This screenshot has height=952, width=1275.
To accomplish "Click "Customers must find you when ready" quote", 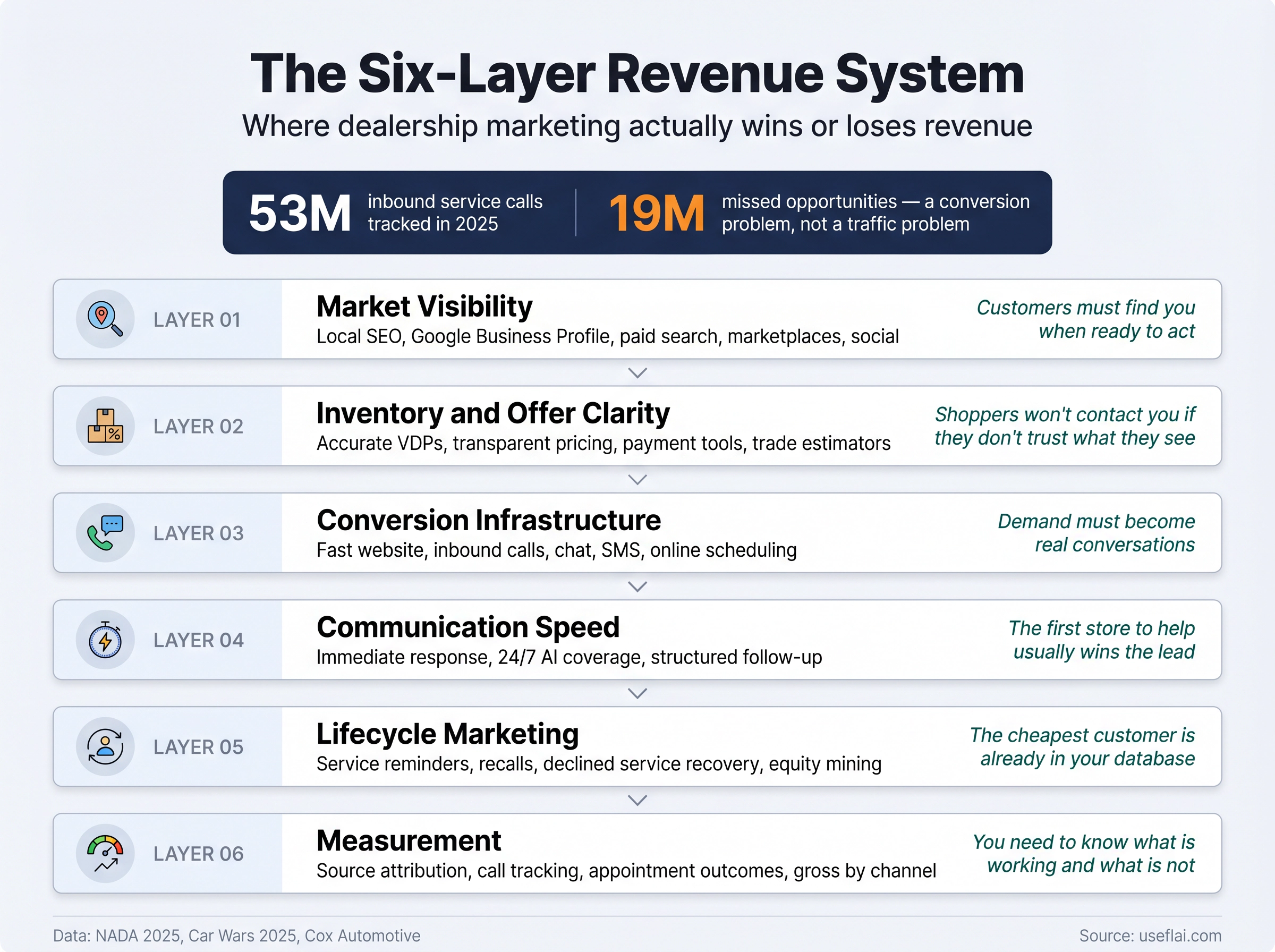I will pos(1085,319).
